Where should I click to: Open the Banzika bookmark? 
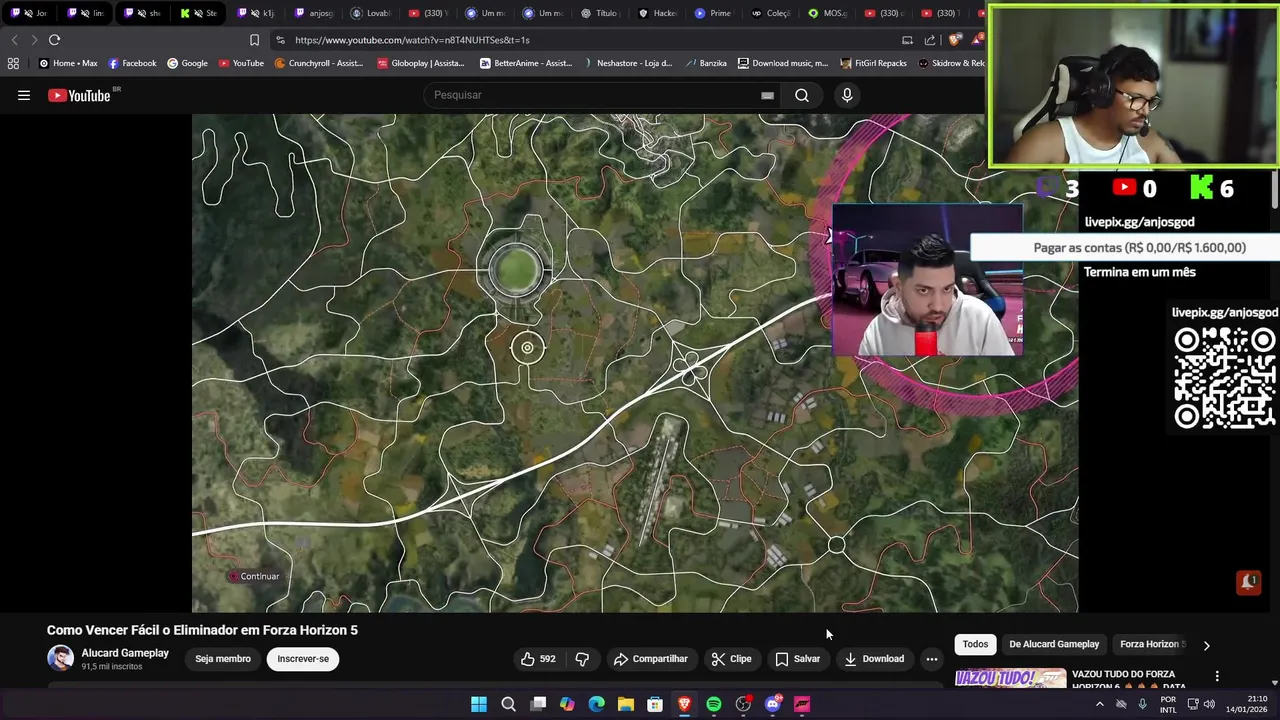click(705, 63)
